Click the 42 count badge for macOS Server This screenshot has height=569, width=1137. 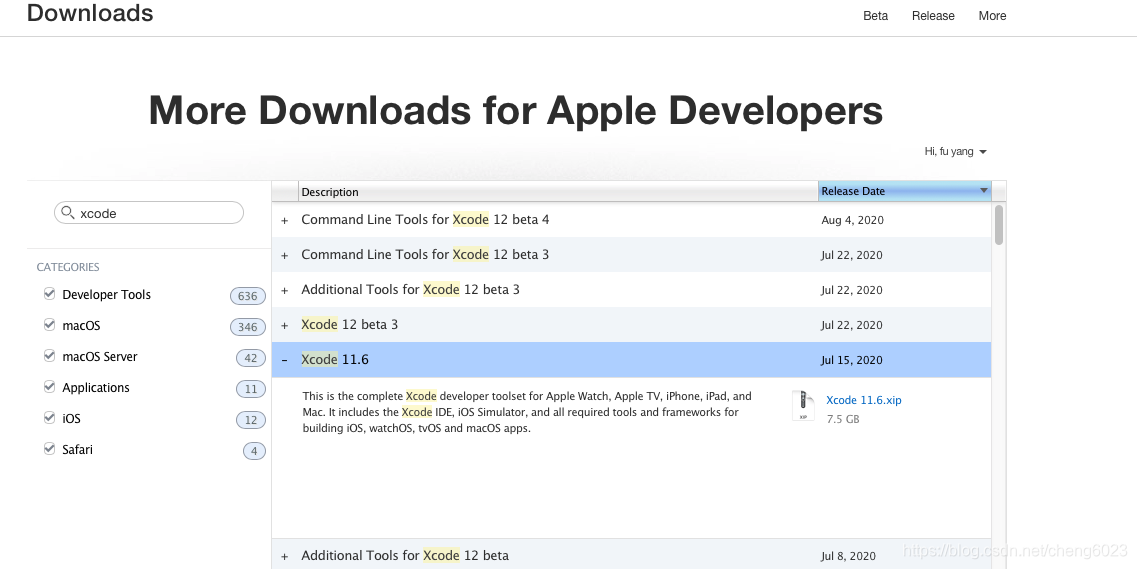point(251,358)
